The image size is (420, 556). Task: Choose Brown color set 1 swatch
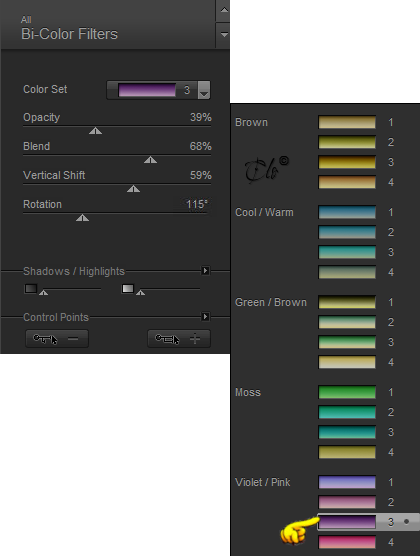[x=347, y=122]
